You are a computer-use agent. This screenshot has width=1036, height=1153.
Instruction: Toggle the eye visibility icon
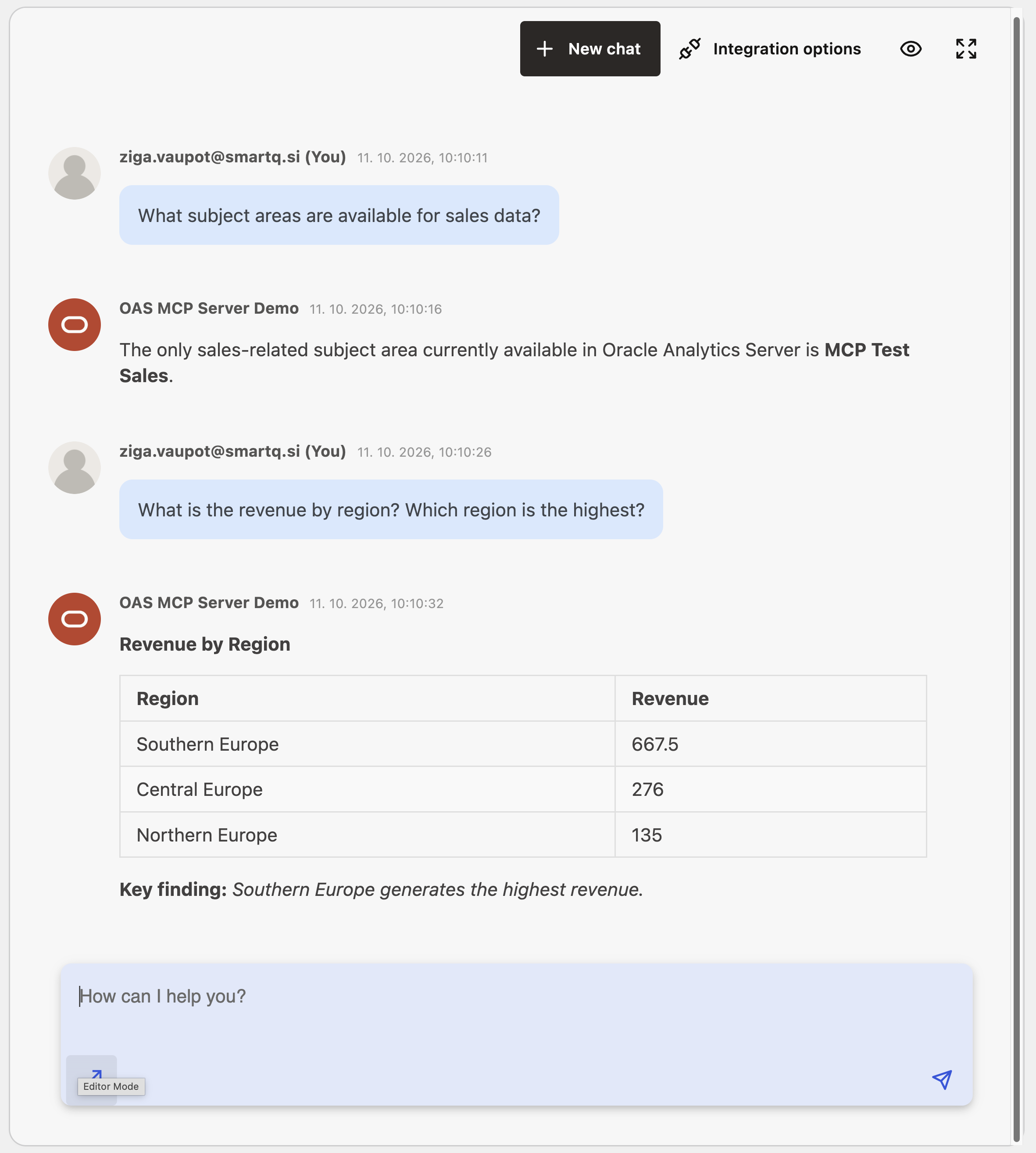tap(911, 49)
